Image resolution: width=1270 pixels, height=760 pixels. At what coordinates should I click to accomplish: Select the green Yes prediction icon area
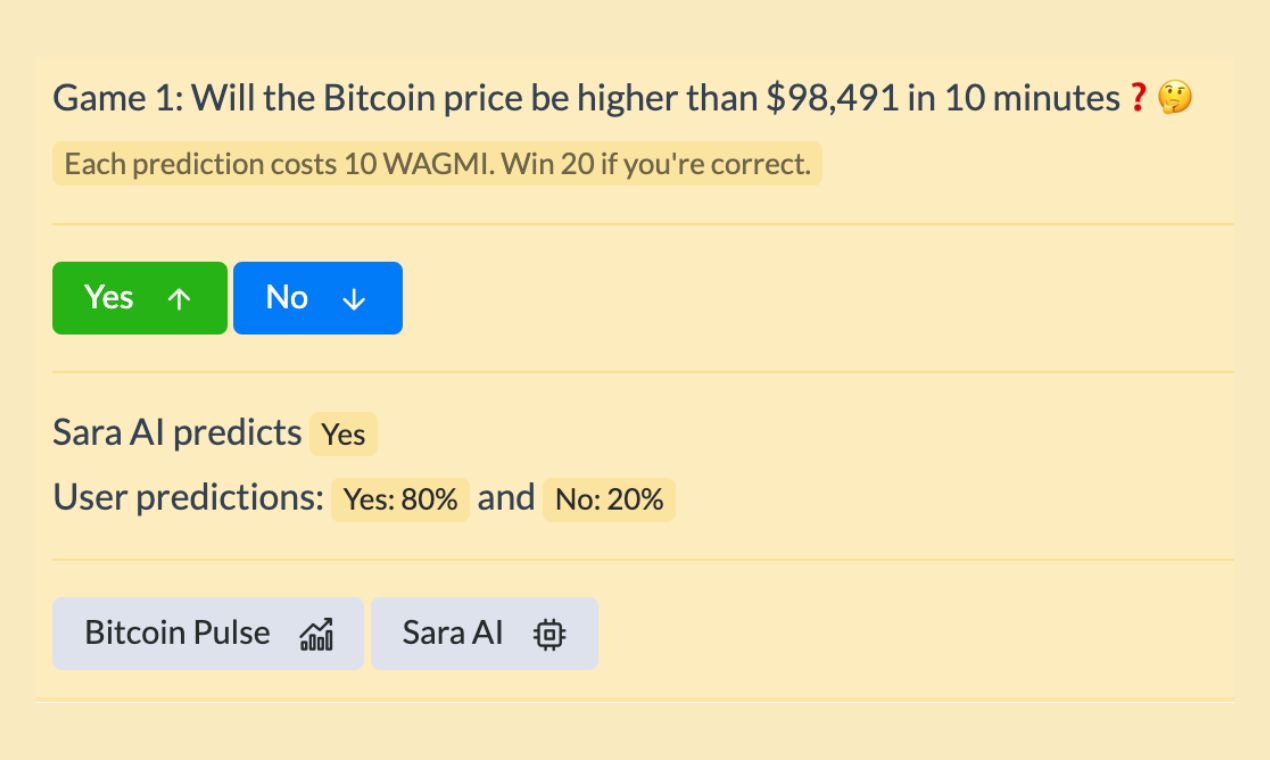coord(139,297)
